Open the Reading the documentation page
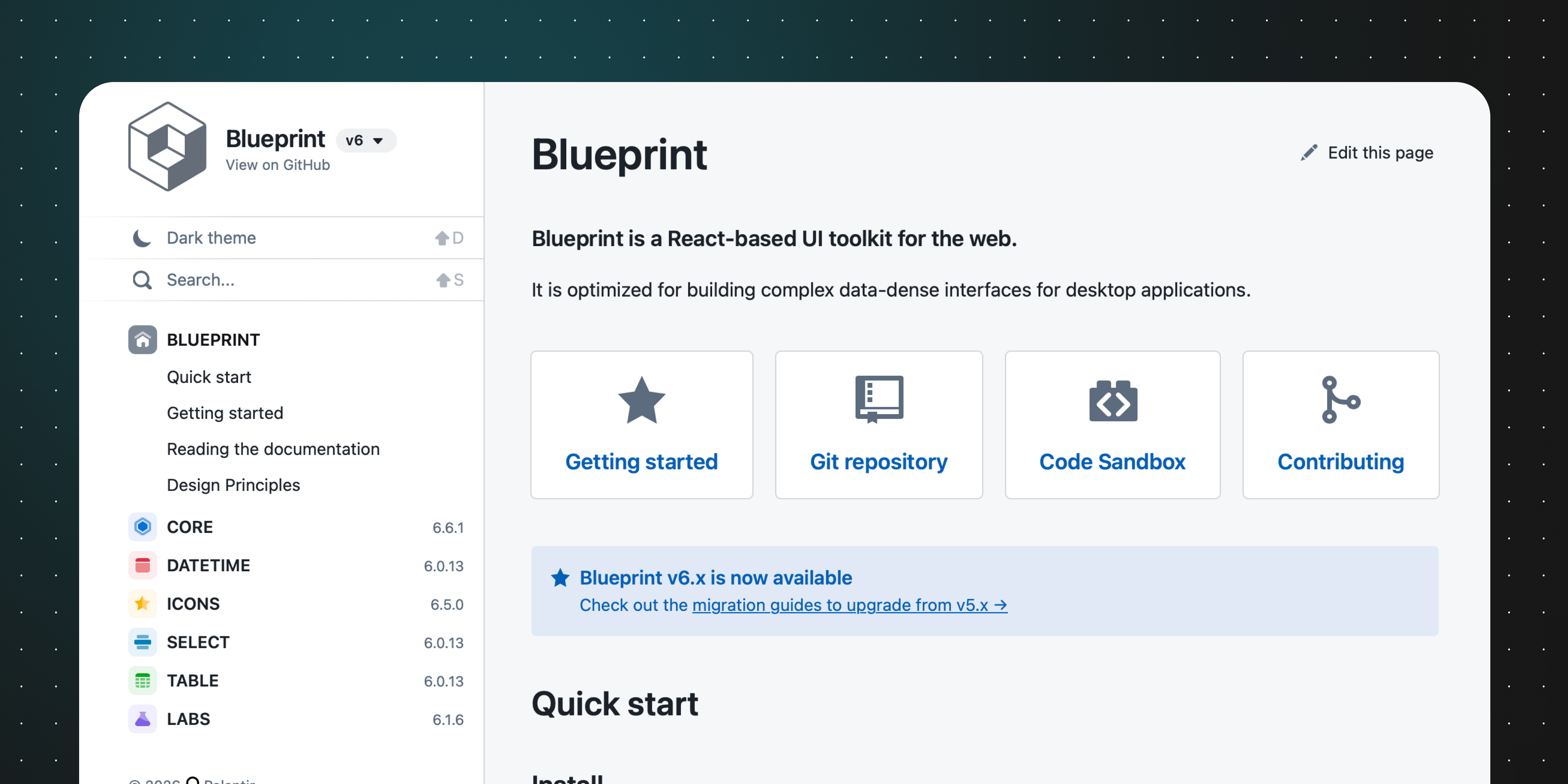The height and width of the screenshot is (784, 1568). pos(273,449)
